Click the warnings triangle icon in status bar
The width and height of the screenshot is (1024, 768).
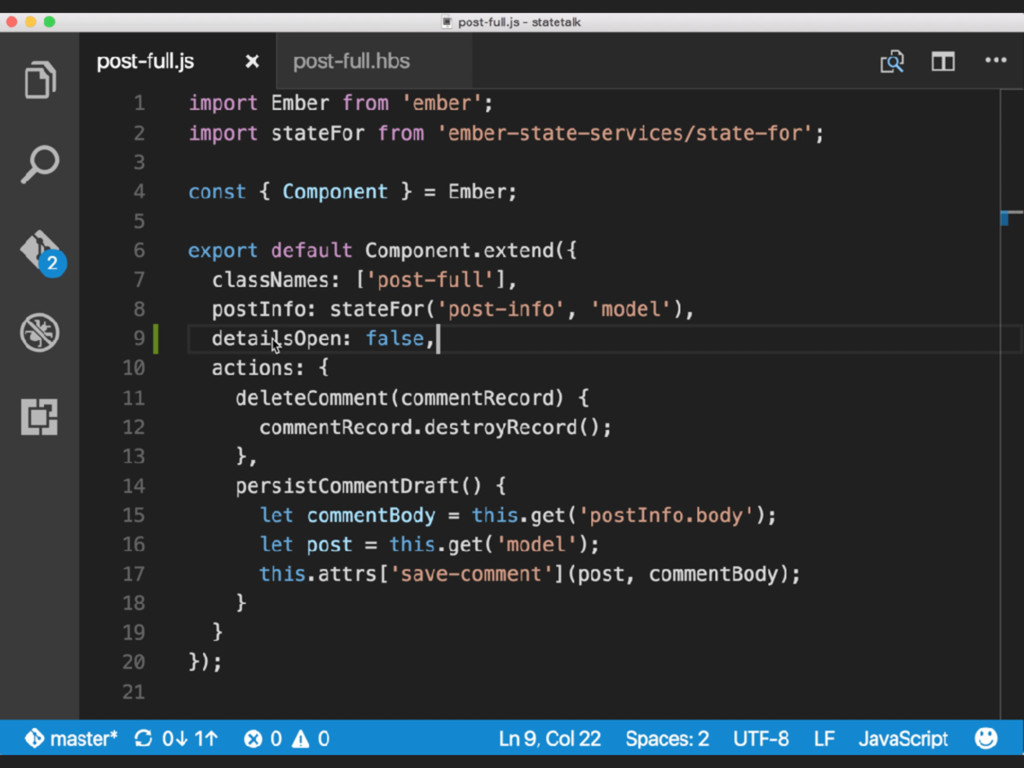tap(300, 739)
